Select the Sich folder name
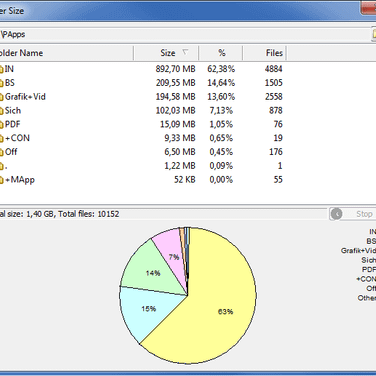This screenshot has height=376, width=376. (x=13, y=111)
